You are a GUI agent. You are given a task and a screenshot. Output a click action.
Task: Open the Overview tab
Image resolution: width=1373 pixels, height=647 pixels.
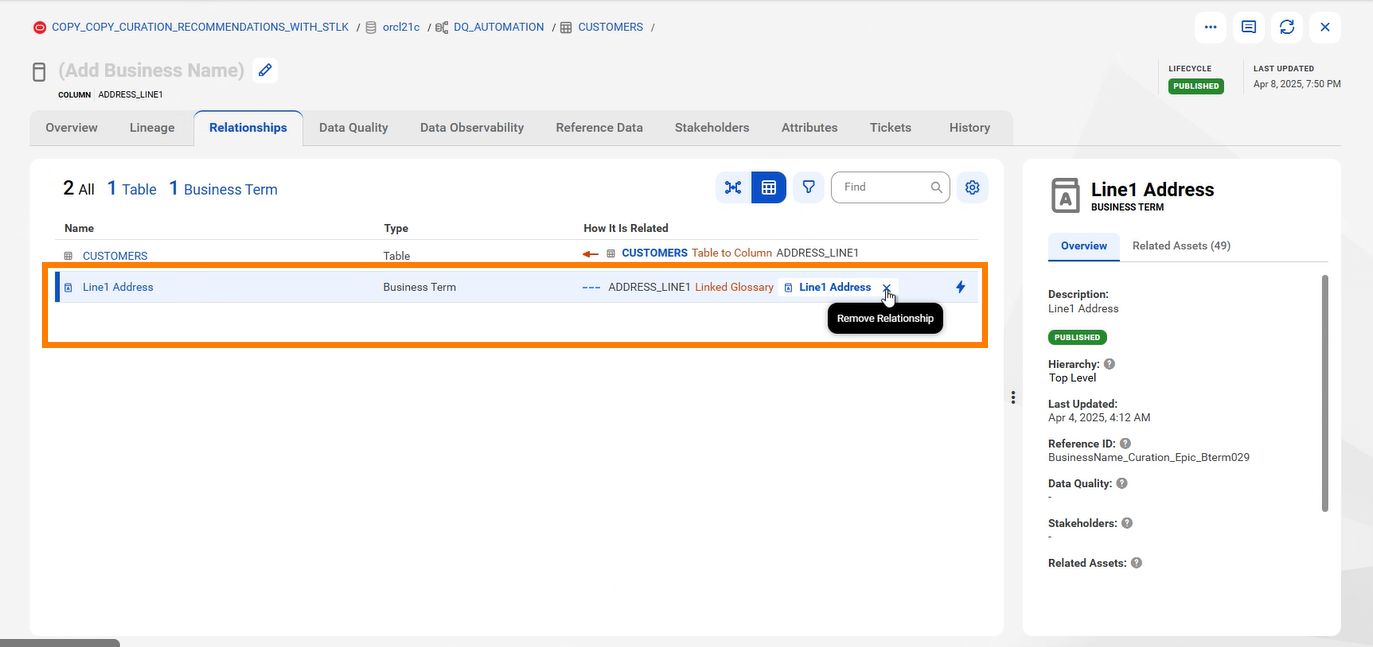pos(72,127)
